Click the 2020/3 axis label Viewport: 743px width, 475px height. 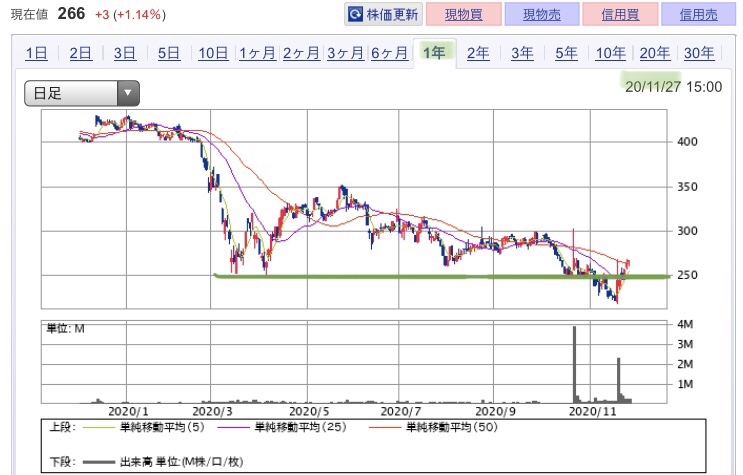coord(213,411)
